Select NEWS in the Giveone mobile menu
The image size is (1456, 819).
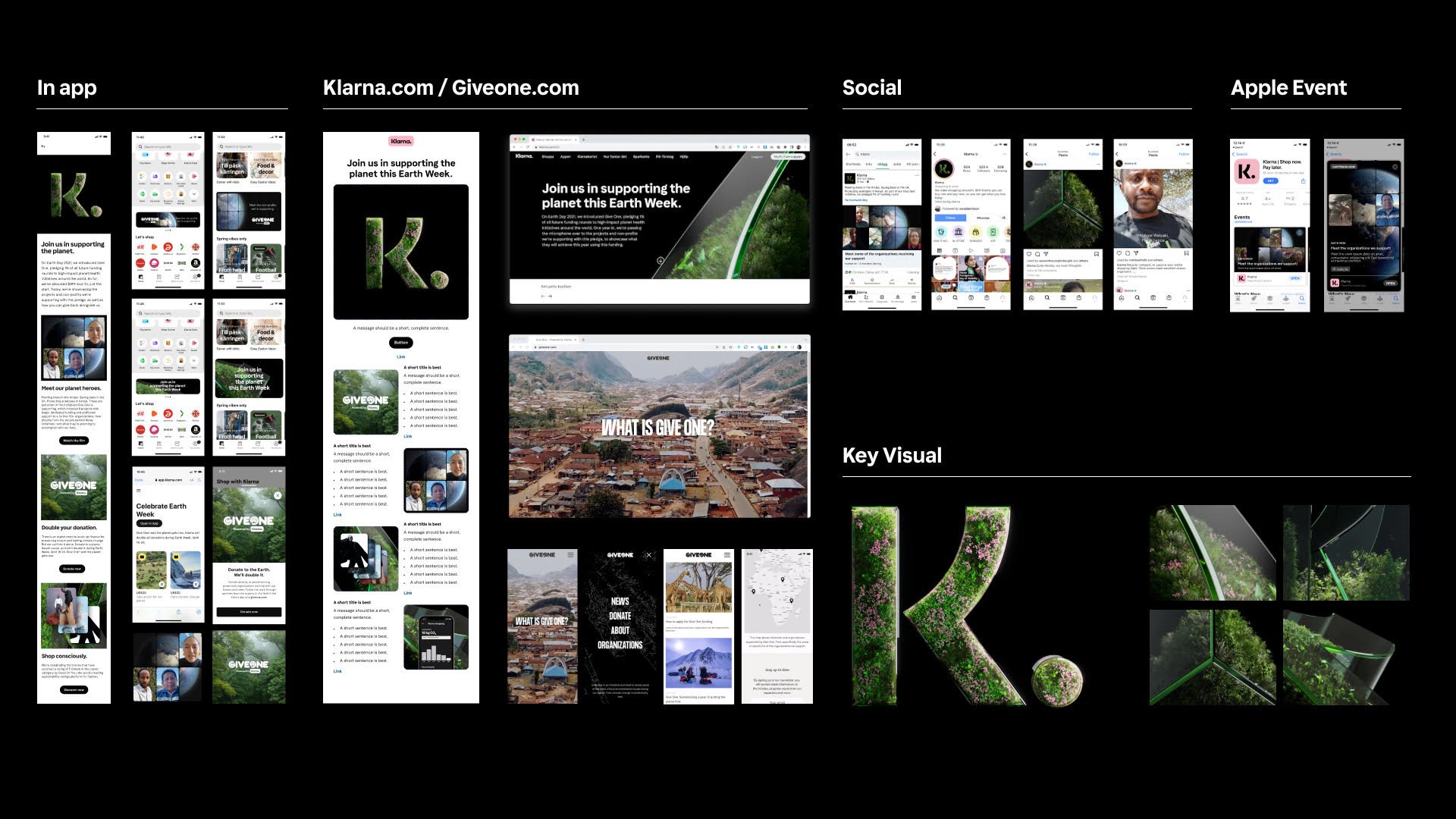click(x=620, y=601)
